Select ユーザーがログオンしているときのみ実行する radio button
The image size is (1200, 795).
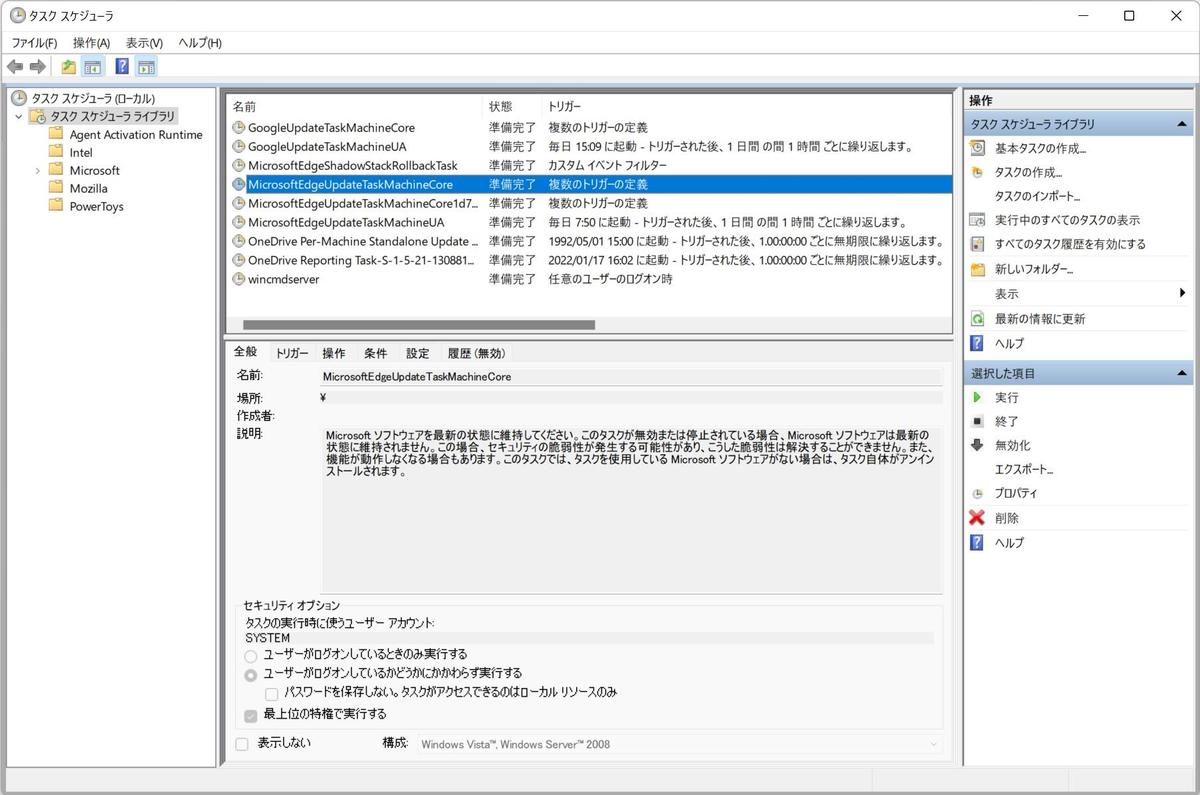pos(251,655)
